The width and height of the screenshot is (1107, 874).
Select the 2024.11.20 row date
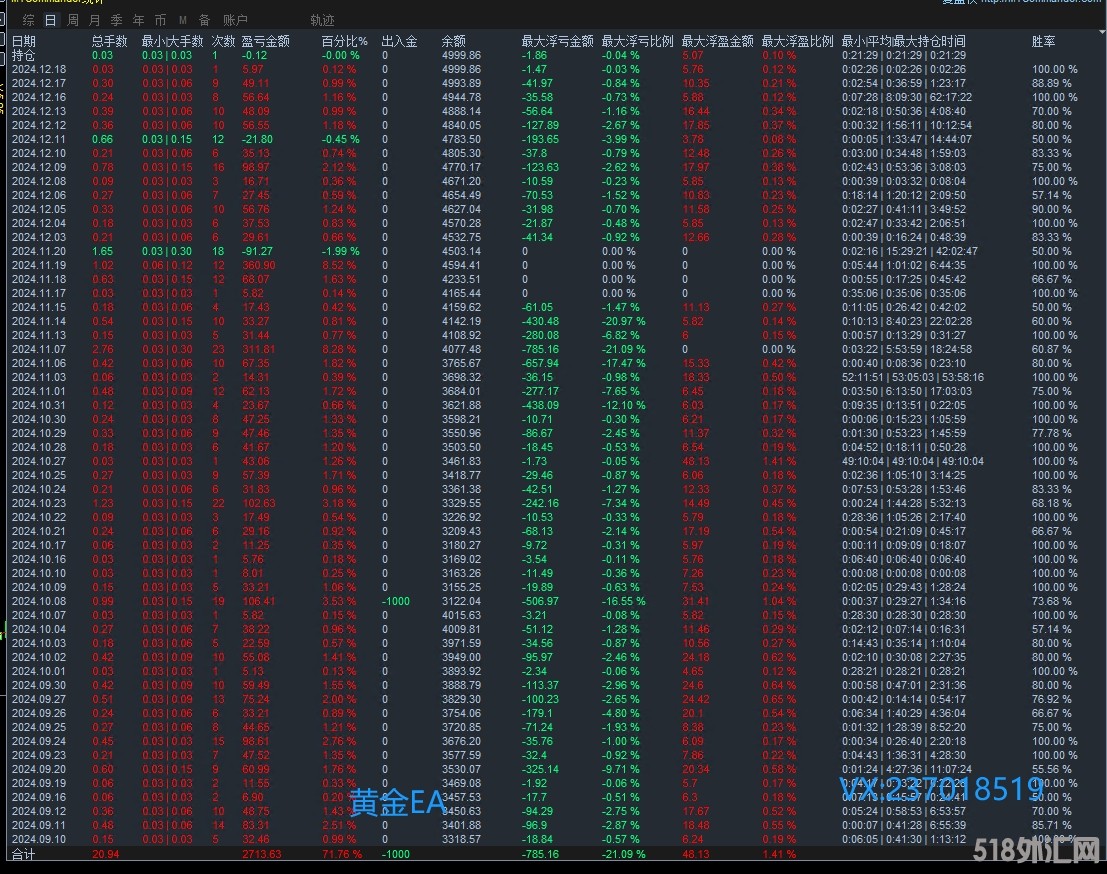[x=38, y=251]
